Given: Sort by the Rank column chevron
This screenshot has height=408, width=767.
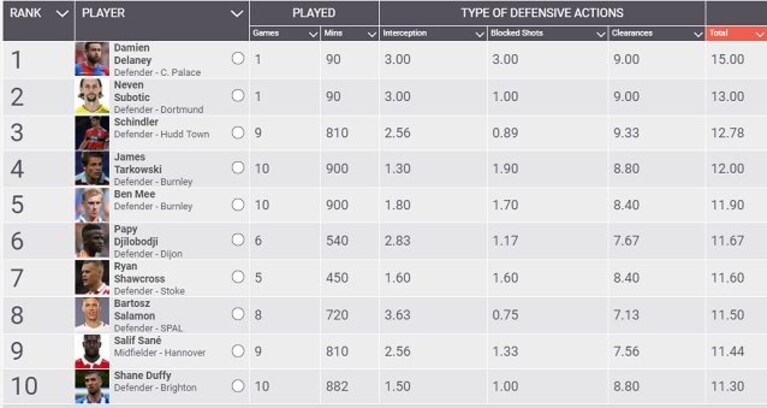Looking at the screenshot, I should [x=62, y=13].
